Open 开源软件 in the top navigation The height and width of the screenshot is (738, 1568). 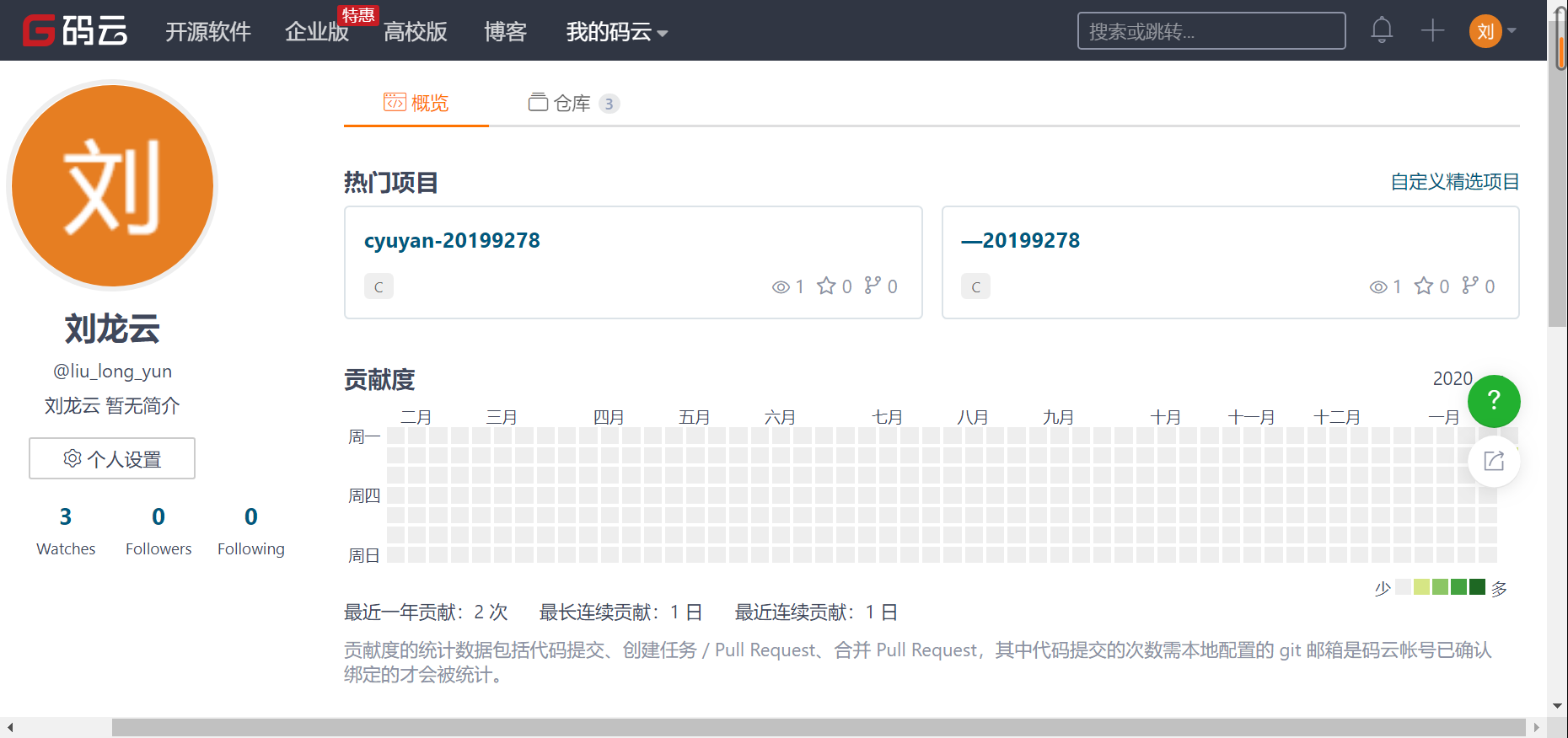point(207,32)
